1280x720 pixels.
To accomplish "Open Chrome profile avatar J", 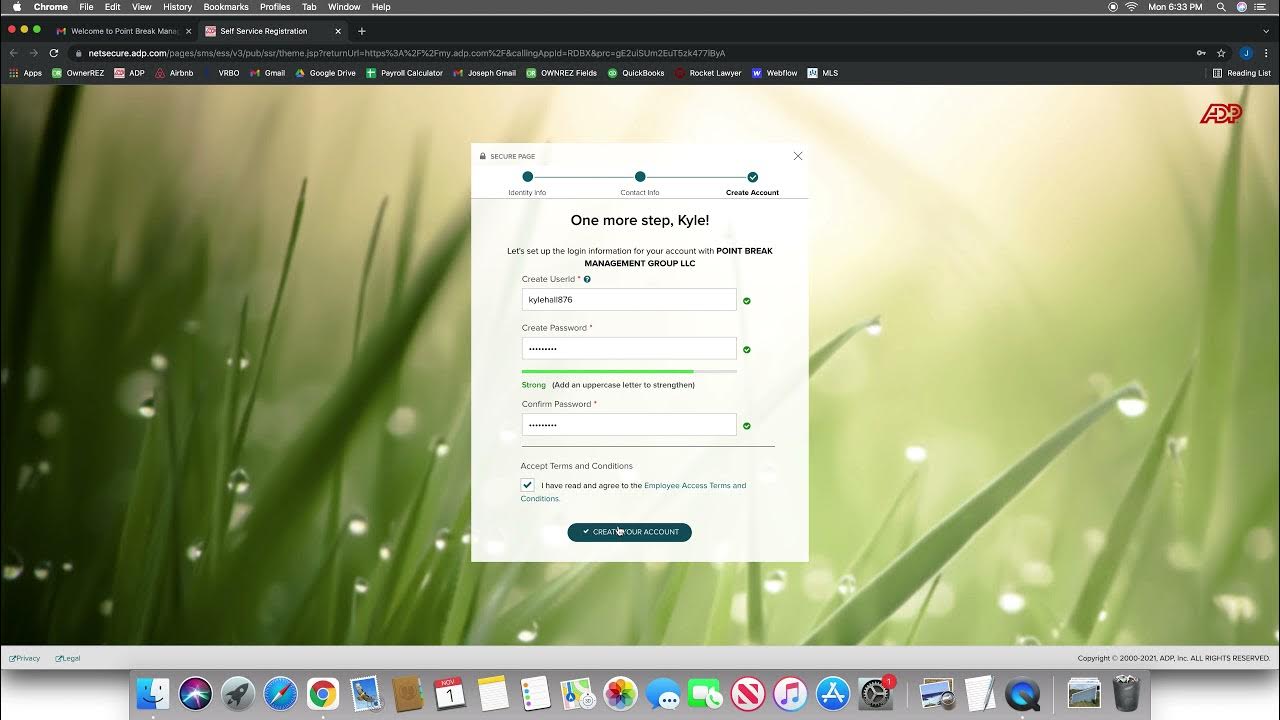I will [x=1246, y=53].
